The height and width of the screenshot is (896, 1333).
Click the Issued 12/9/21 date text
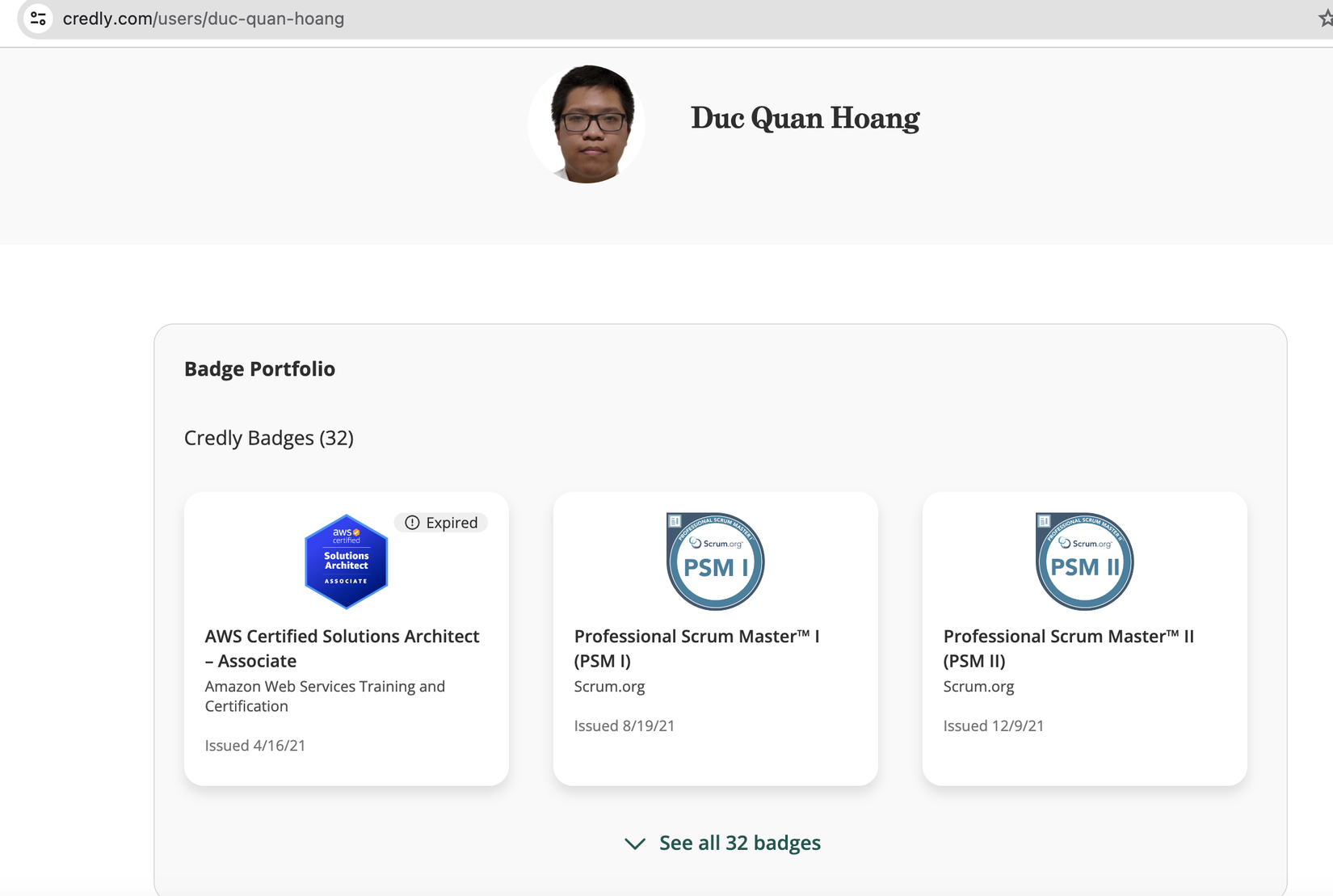[x=993, y=726]
